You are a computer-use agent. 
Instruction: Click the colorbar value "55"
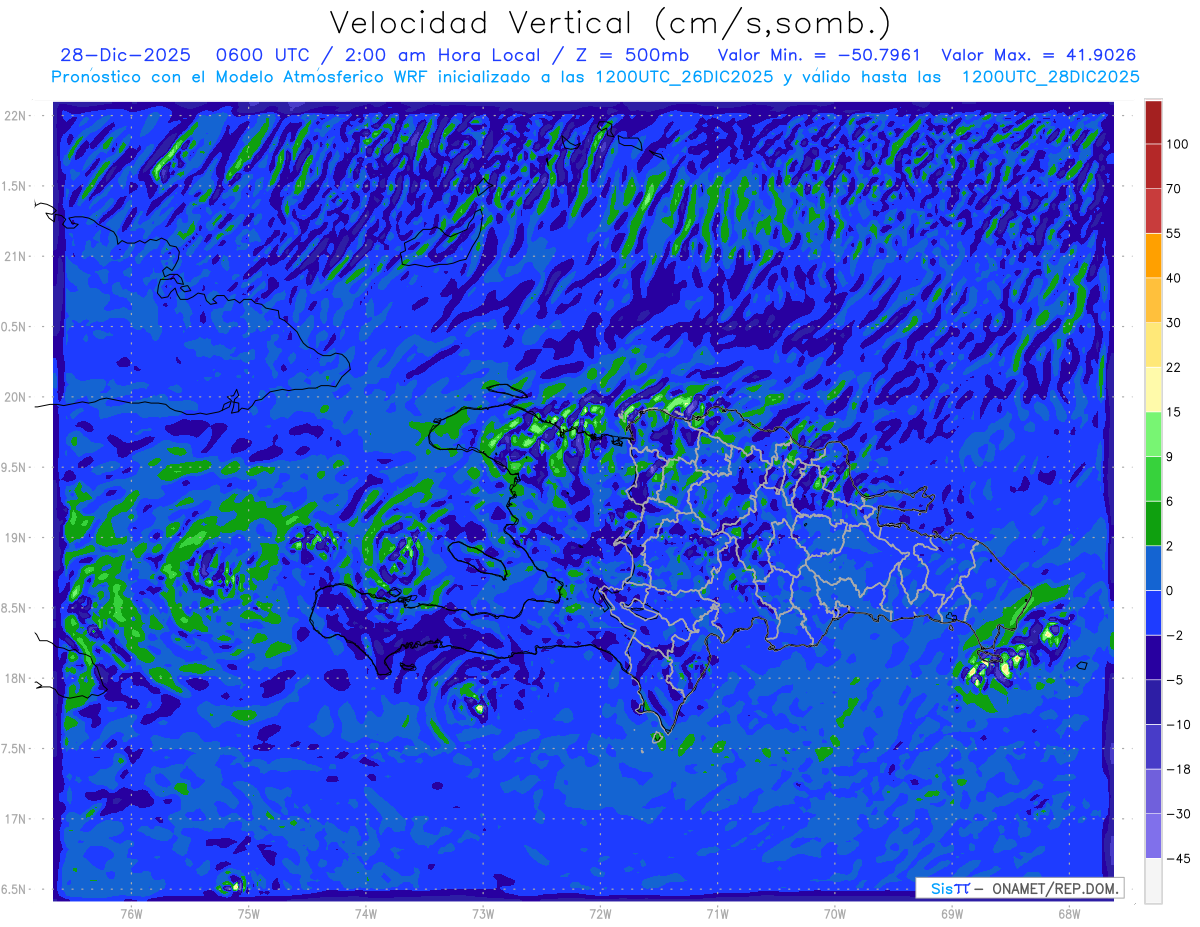(x=1174, y=233)
